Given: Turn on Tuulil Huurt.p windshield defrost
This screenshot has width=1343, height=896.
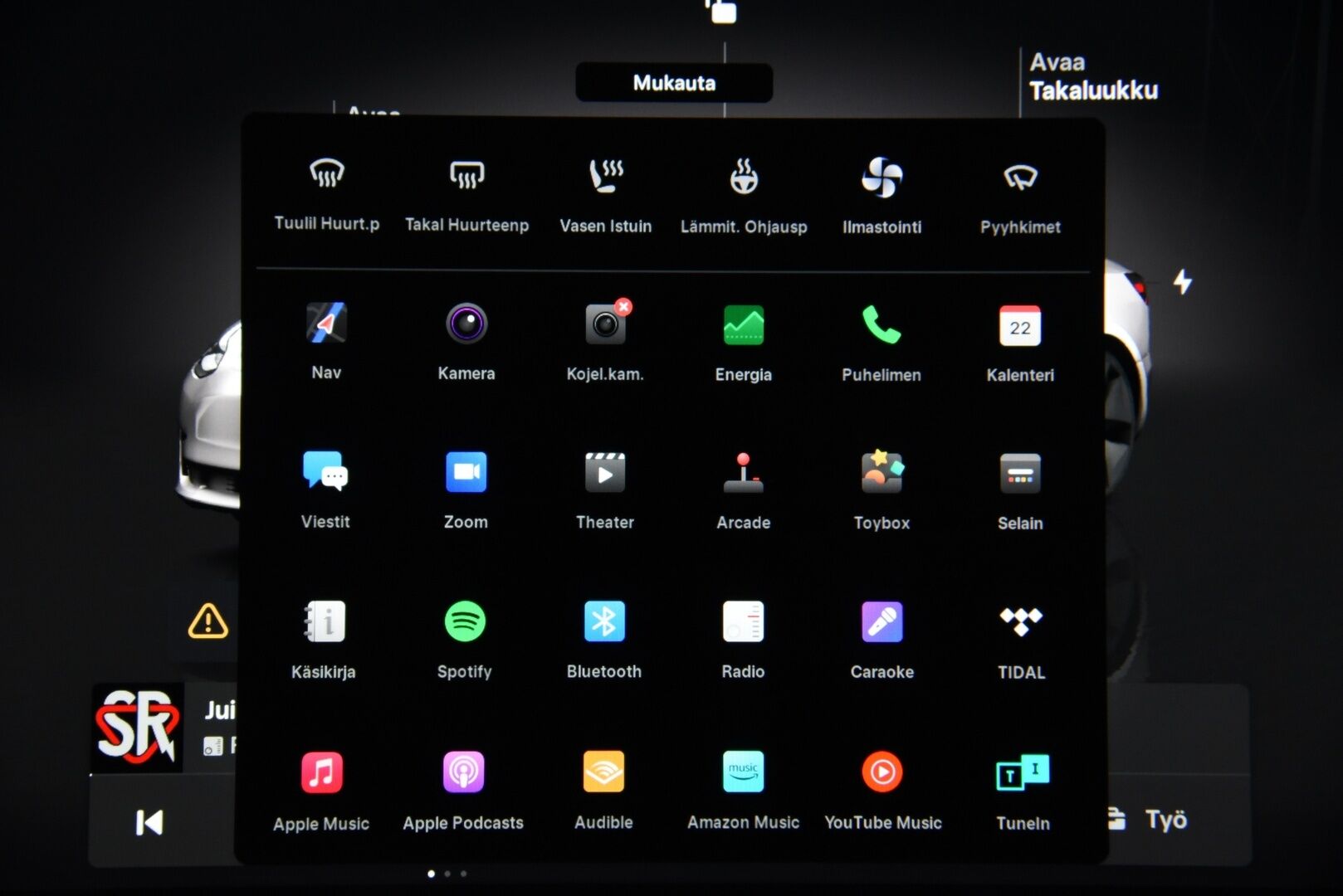Looking at the screenshot, I should pyautogui.click(x=326, y=196).
